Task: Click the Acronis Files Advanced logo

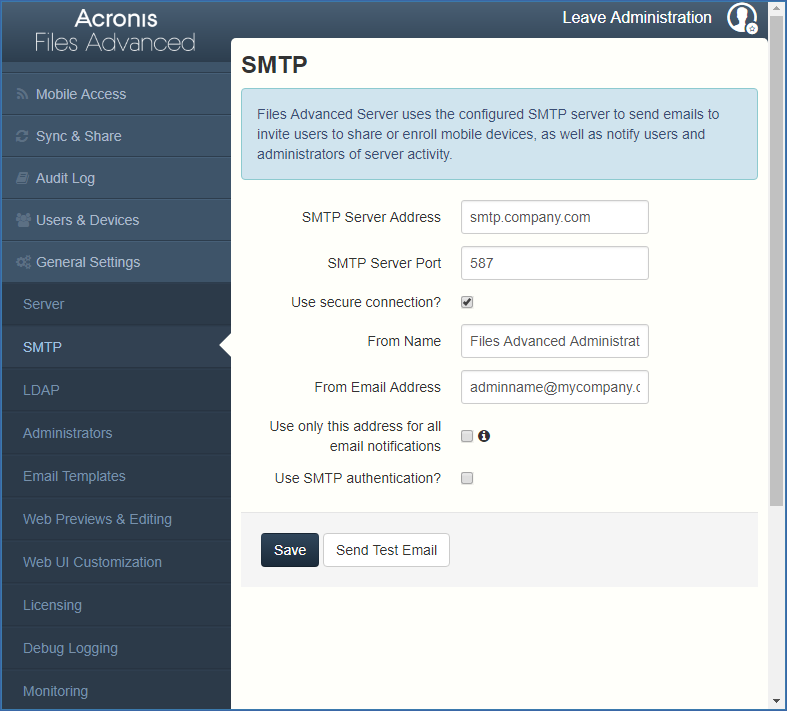Action: click(115, 31)
